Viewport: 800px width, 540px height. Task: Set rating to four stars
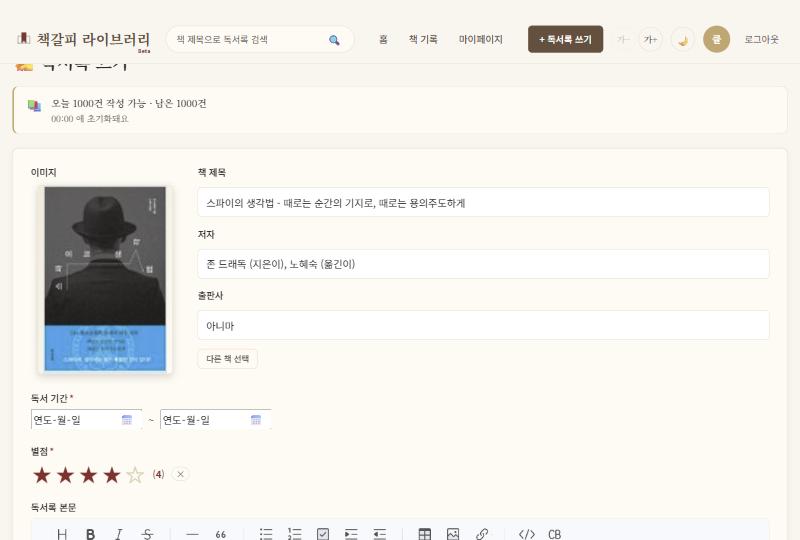(112, 475)
